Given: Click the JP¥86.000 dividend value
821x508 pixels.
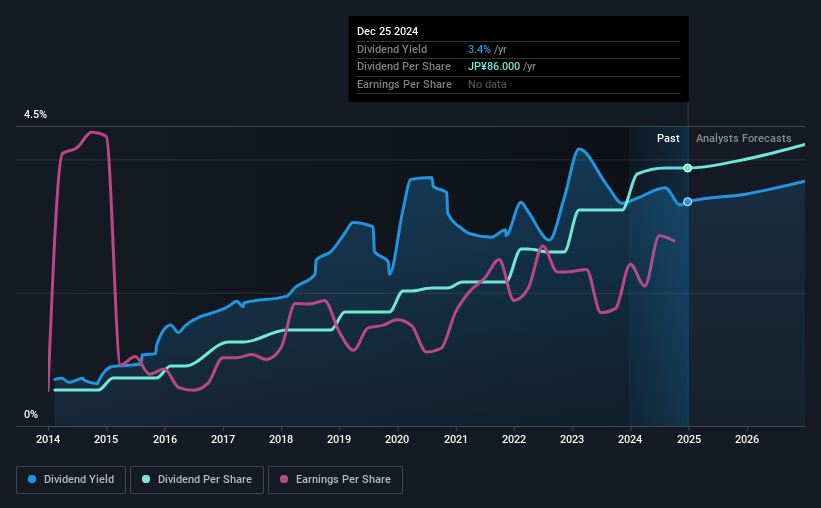Looking at the screenshot, I should pyautogui.click(x=494, y=67).
